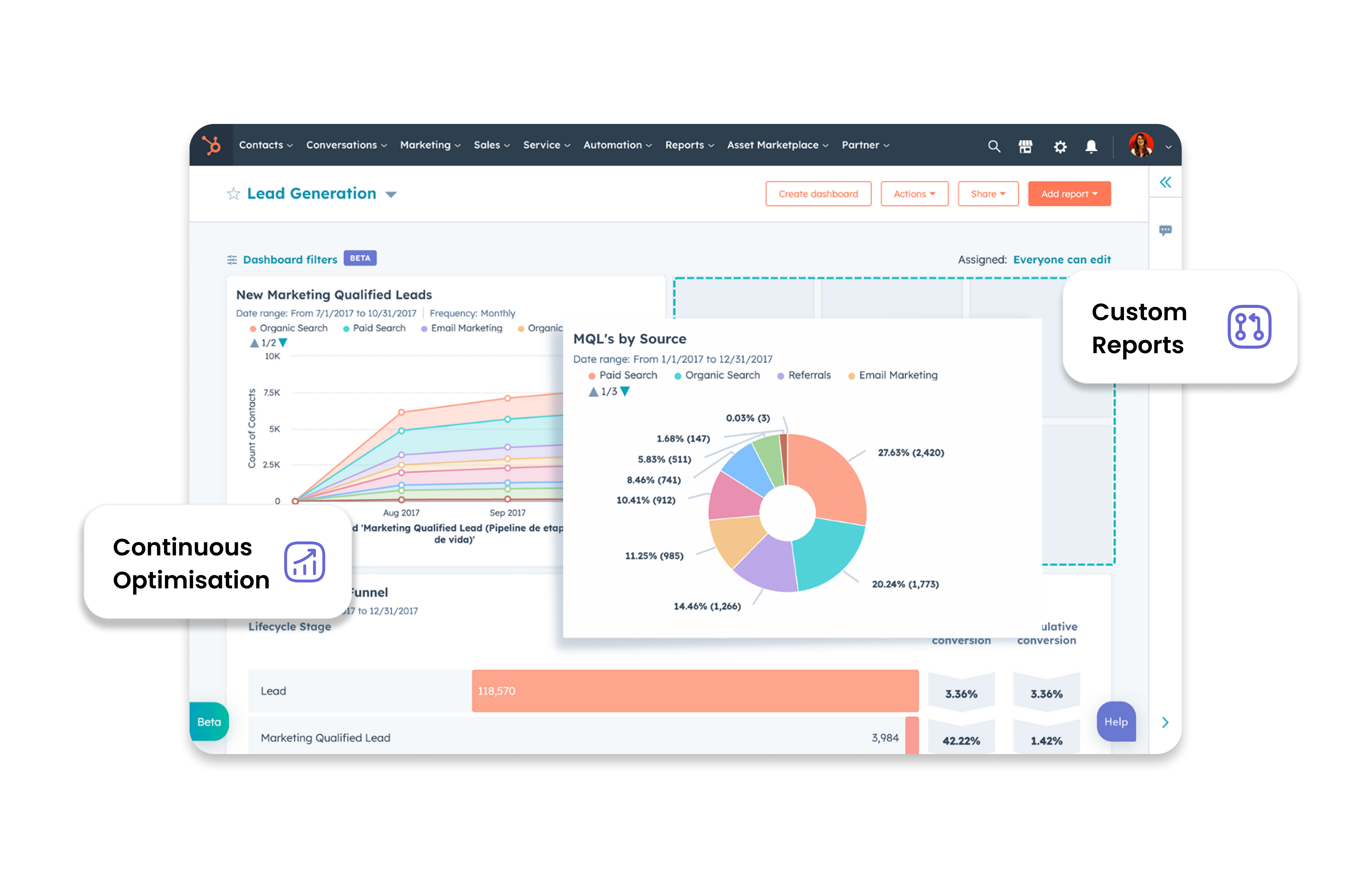
Task: Toggle the Referrals legend in the pie chart
Action: click(804, 375)
